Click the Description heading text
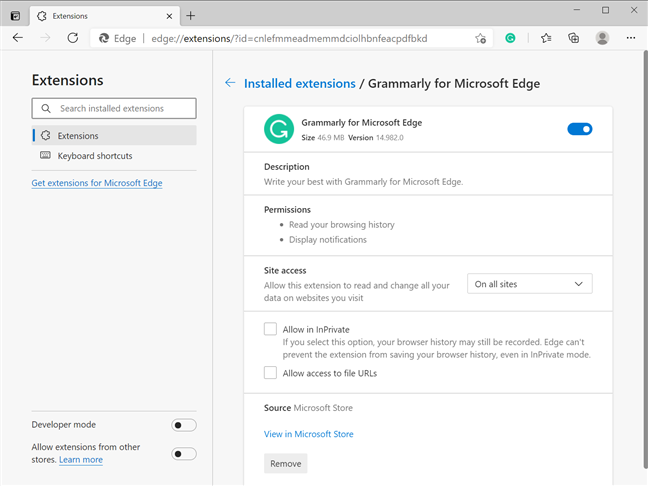 coord(286,167)
